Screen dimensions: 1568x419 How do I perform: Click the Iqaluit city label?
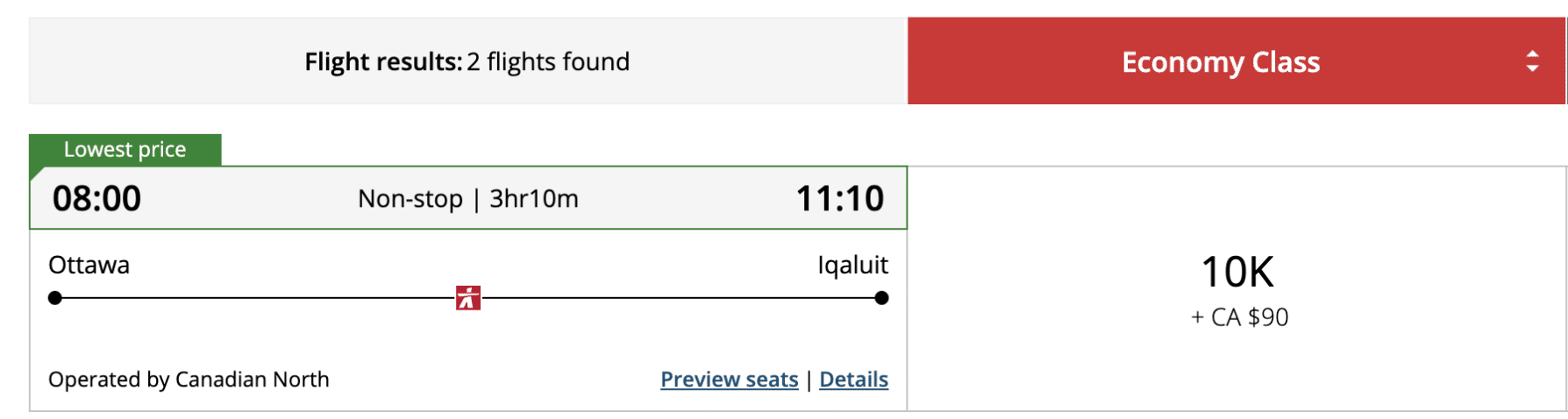(x=852, y=265)
